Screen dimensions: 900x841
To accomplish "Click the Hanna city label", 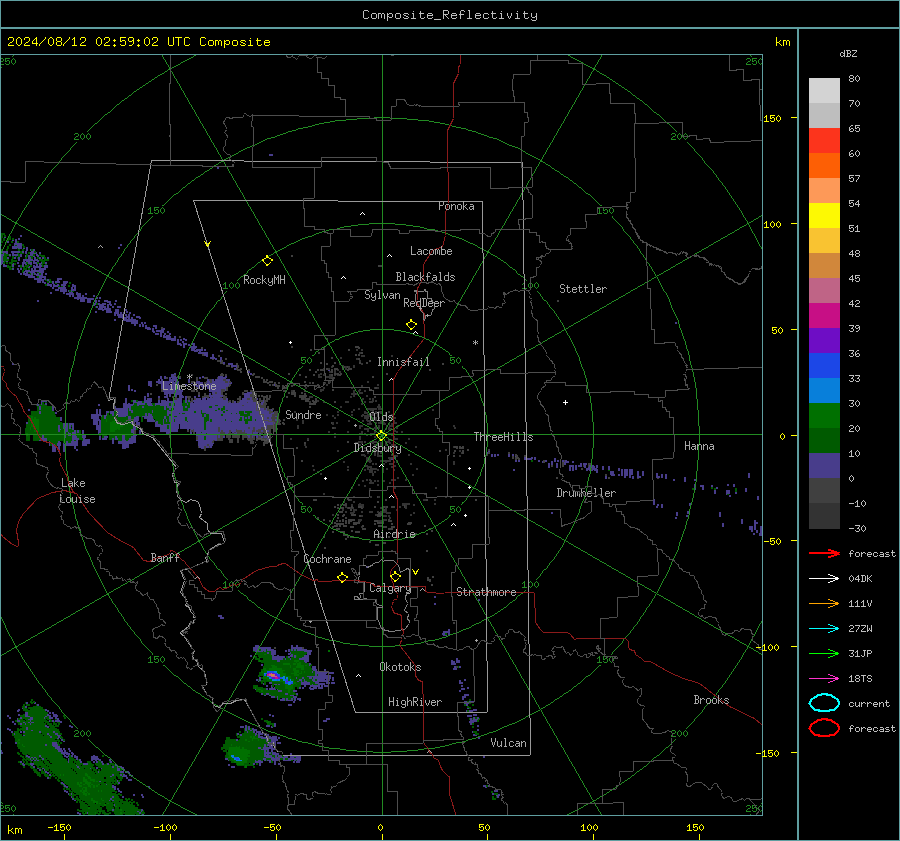I will [x=699, y=446].
